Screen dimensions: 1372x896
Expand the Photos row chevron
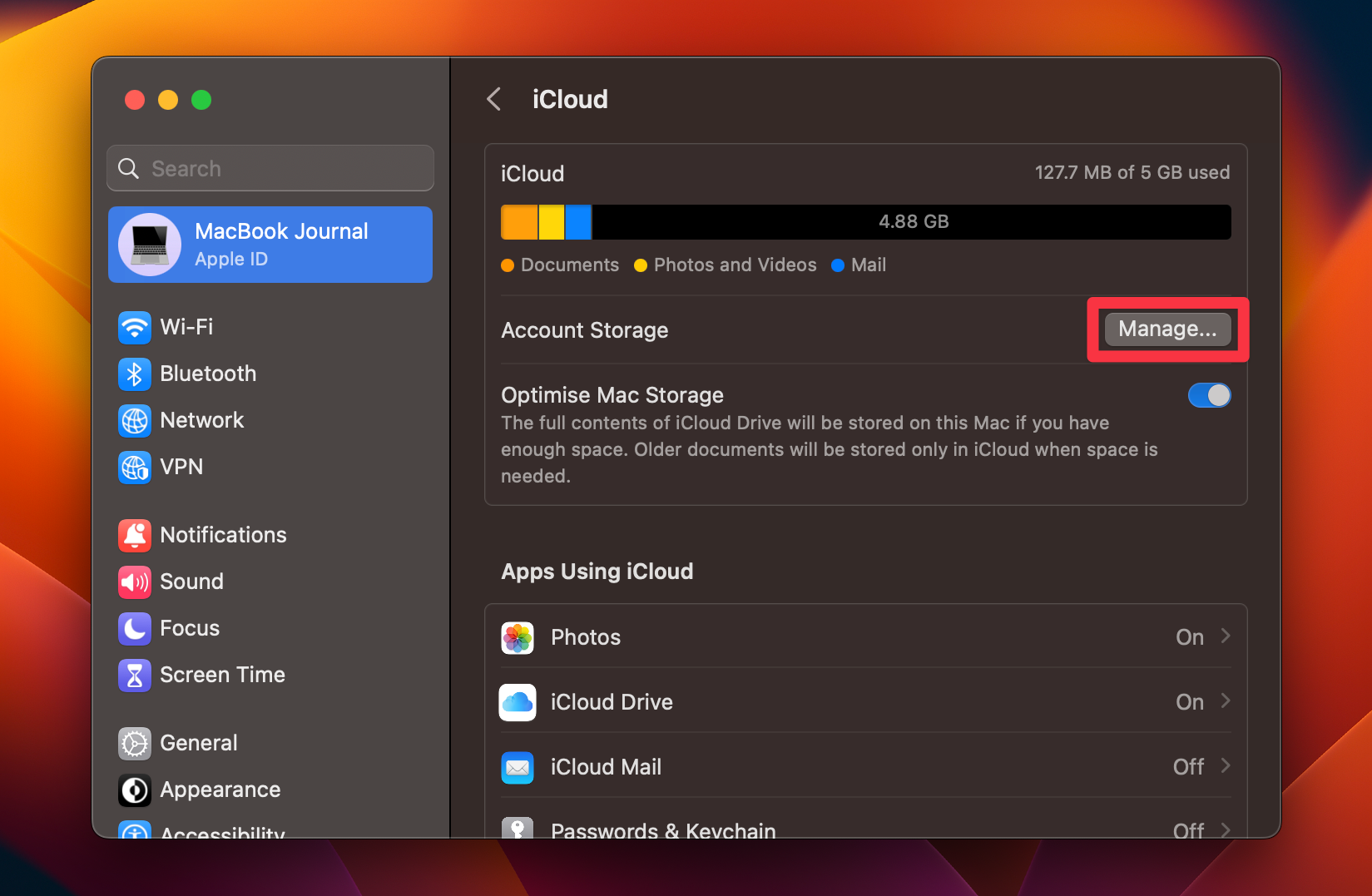(x=1226, y=637)
